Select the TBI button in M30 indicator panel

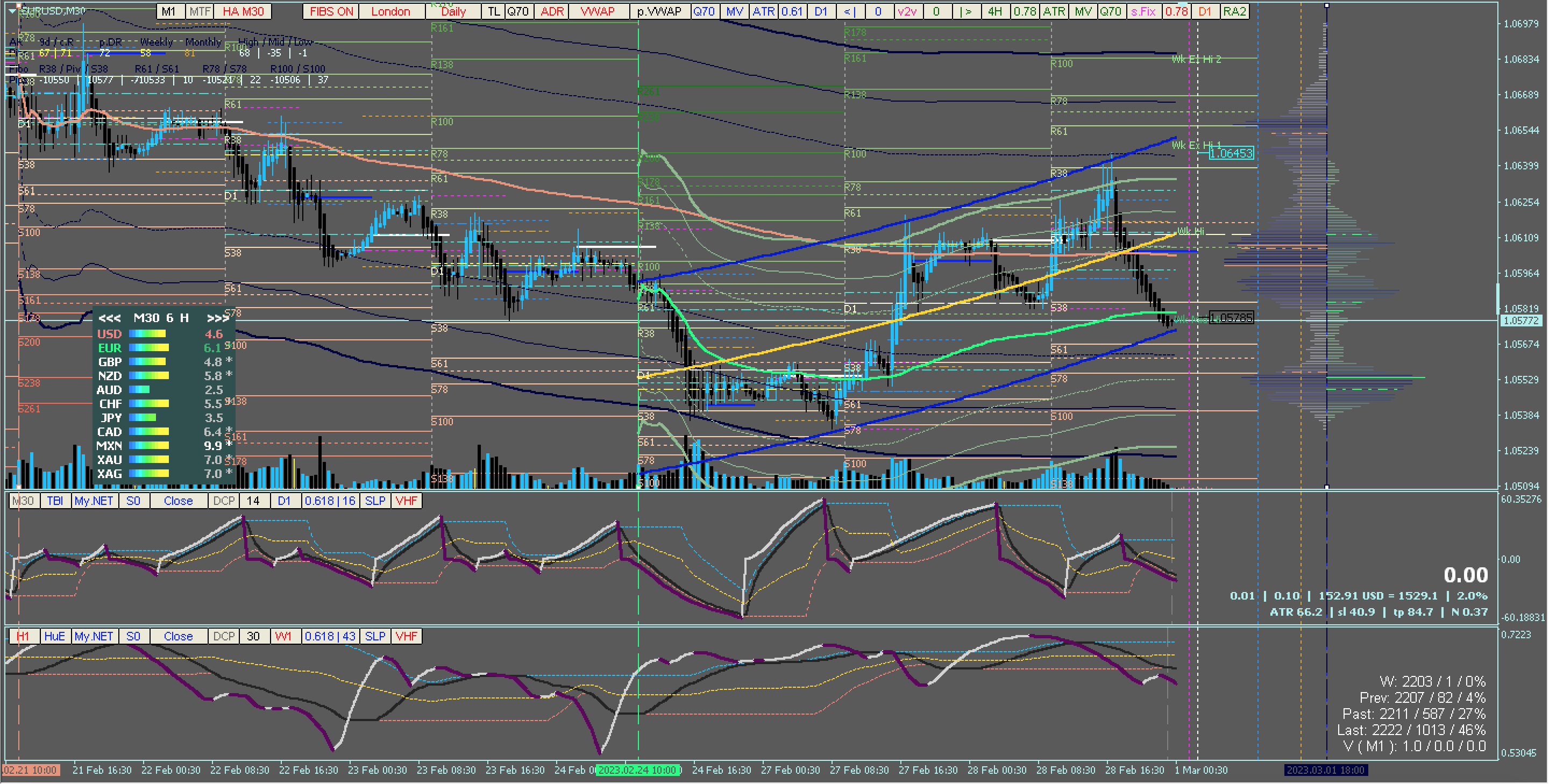tap(55, 501)
